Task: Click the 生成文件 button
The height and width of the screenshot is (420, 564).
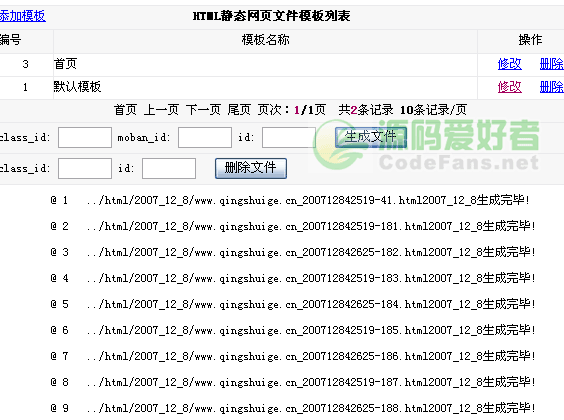Action: (x=371, y=137)
